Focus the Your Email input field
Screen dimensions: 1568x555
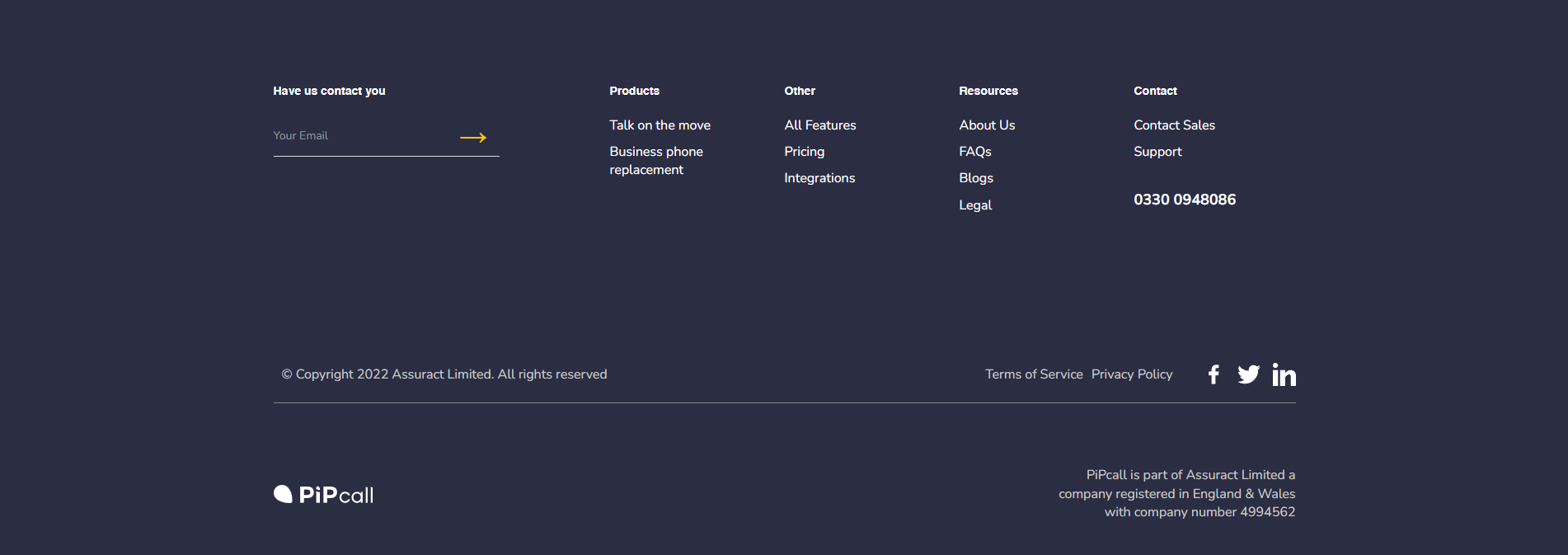point(363,136)
